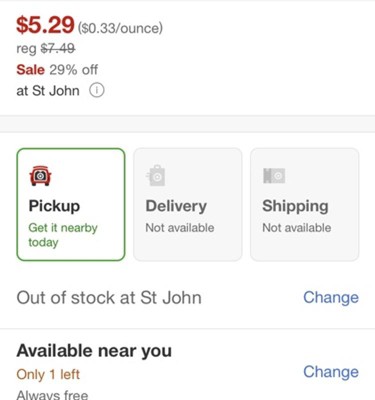Tap the Sale 29% off label

click(x=57, y=70)
